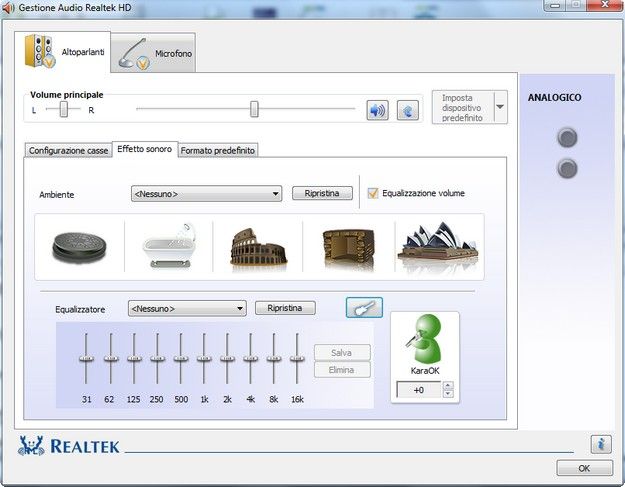
Task: Click Ripristina next to Equalizzatore
Action: pos(285,308)
